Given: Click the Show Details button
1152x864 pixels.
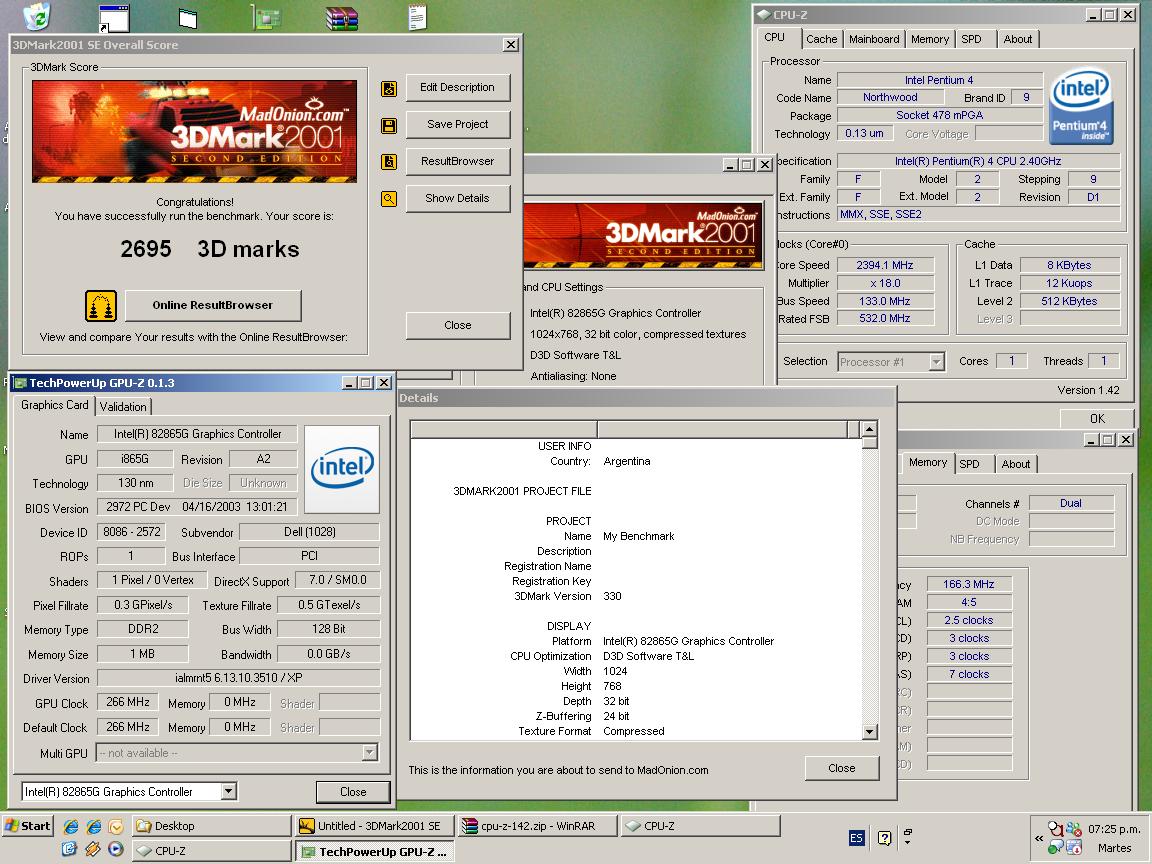Looking at the screenshot, I should 457,198.
